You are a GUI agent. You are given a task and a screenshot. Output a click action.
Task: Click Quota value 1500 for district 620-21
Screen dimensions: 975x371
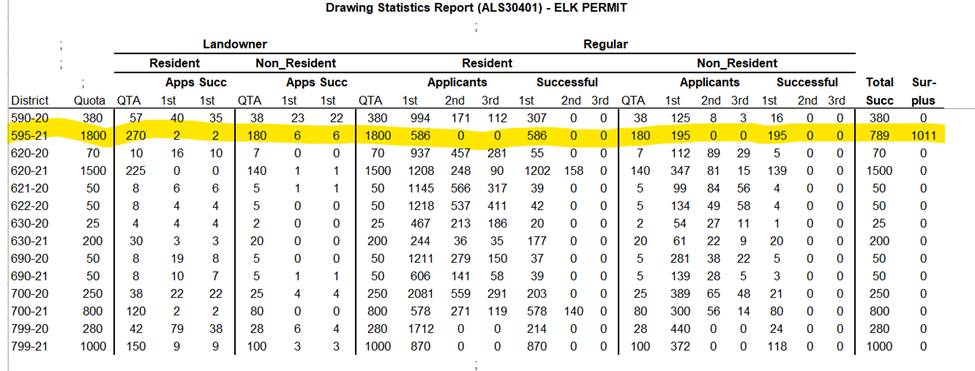pyautogui.click(x=94, y=170)
